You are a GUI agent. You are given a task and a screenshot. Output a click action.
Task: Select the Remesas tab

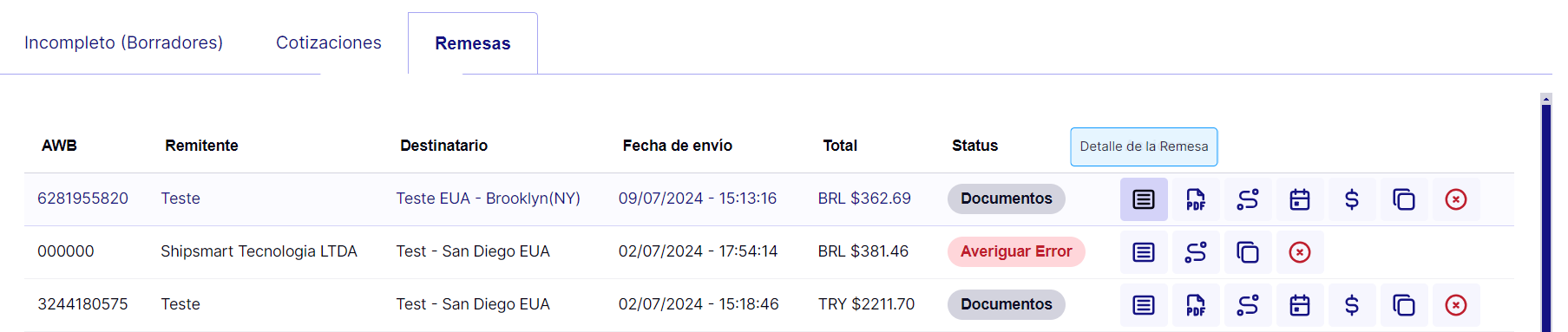tap(473, 43)
